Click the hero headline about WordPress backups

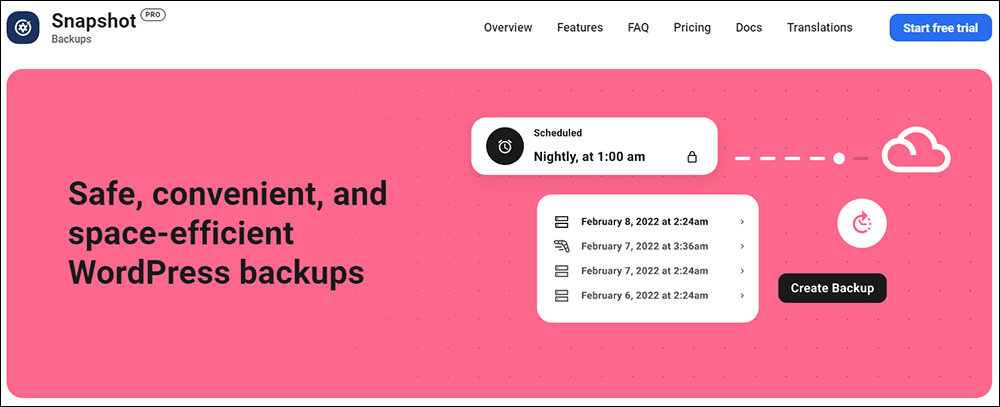(228, 233)
